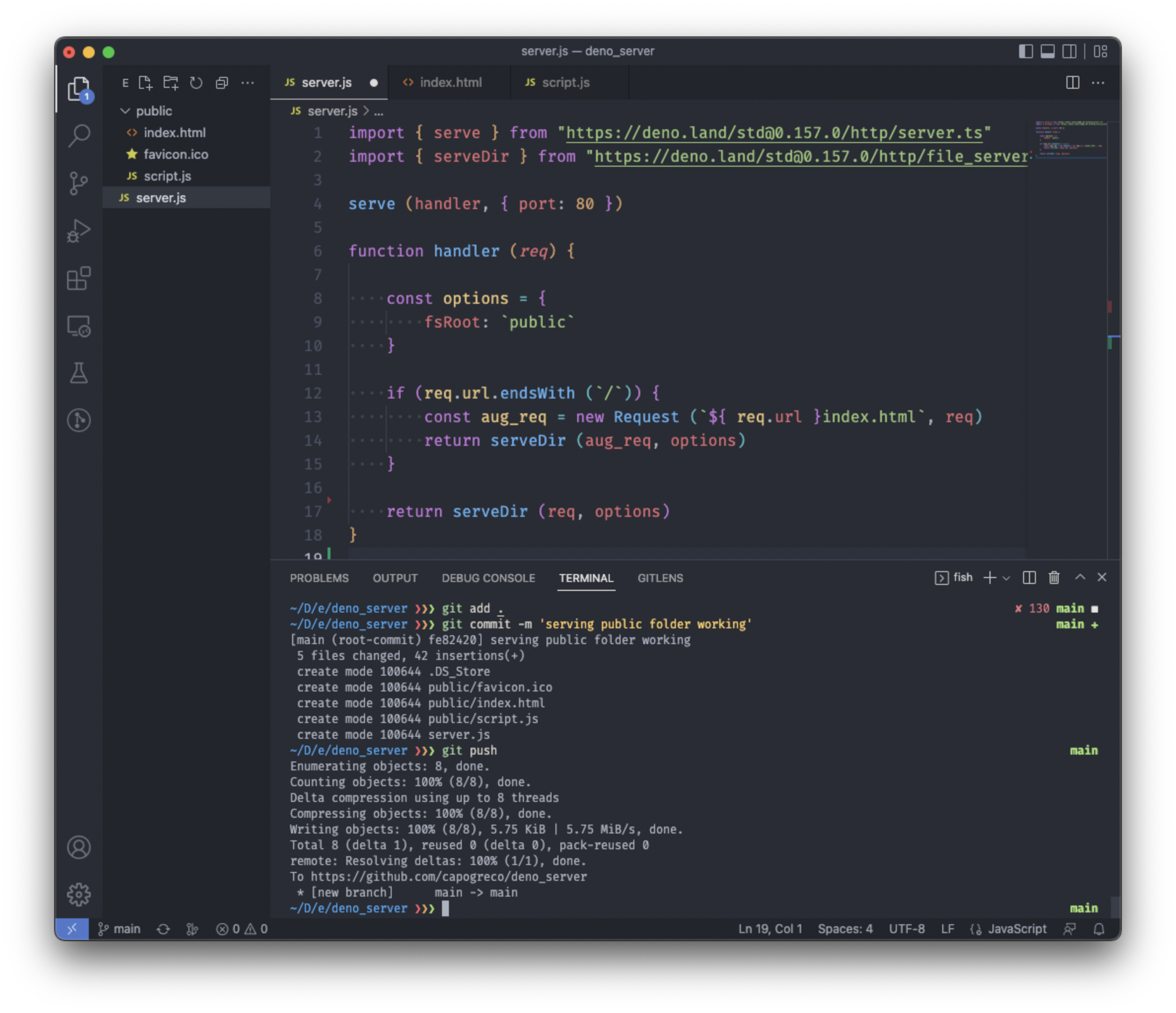
Task: Open favicon.ico in the file tree
Action: [x=186, y=154]
